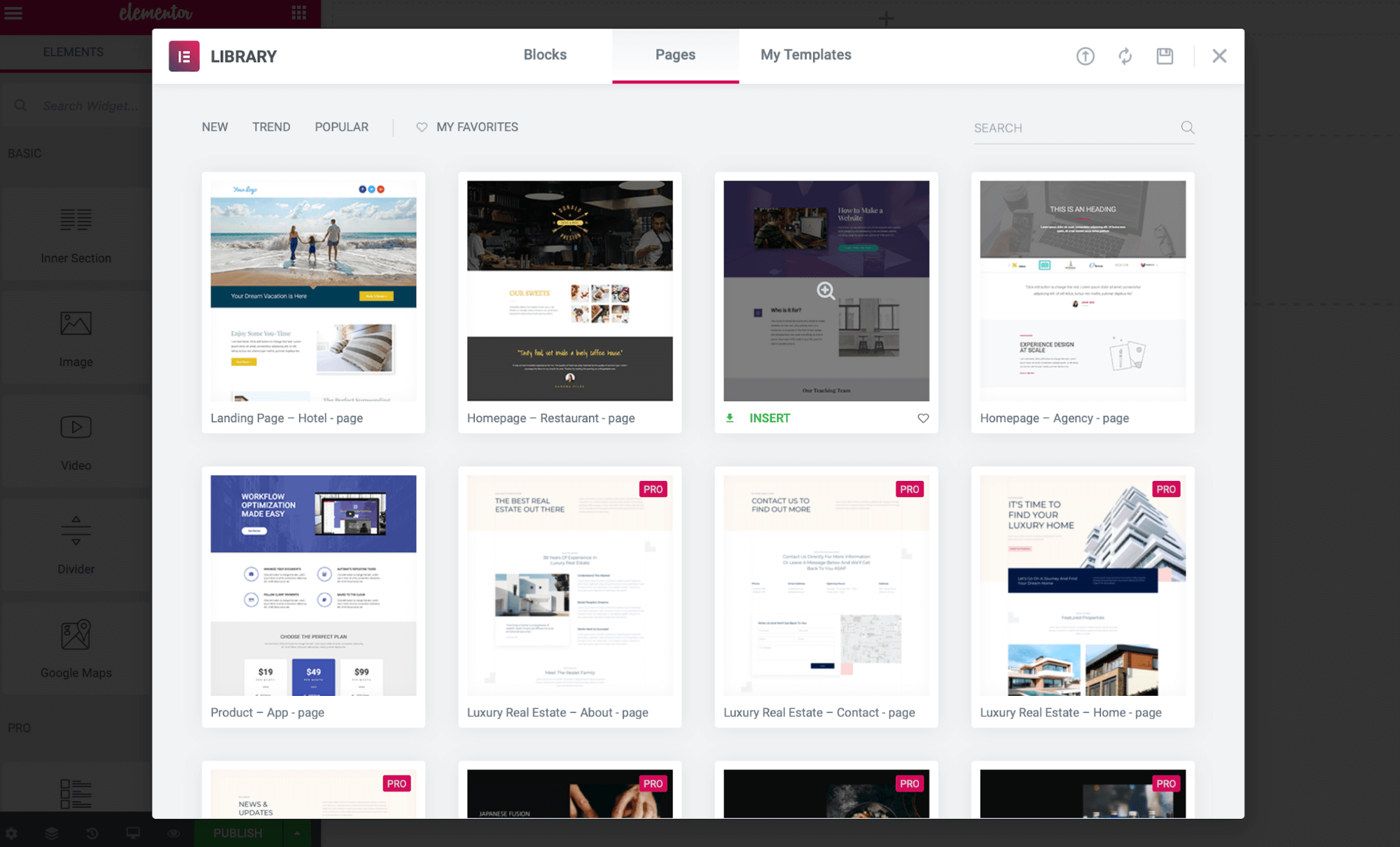Switch to the Blocks tab
This screenshot has height=847, width=1400.
click(x=545, y=55)
